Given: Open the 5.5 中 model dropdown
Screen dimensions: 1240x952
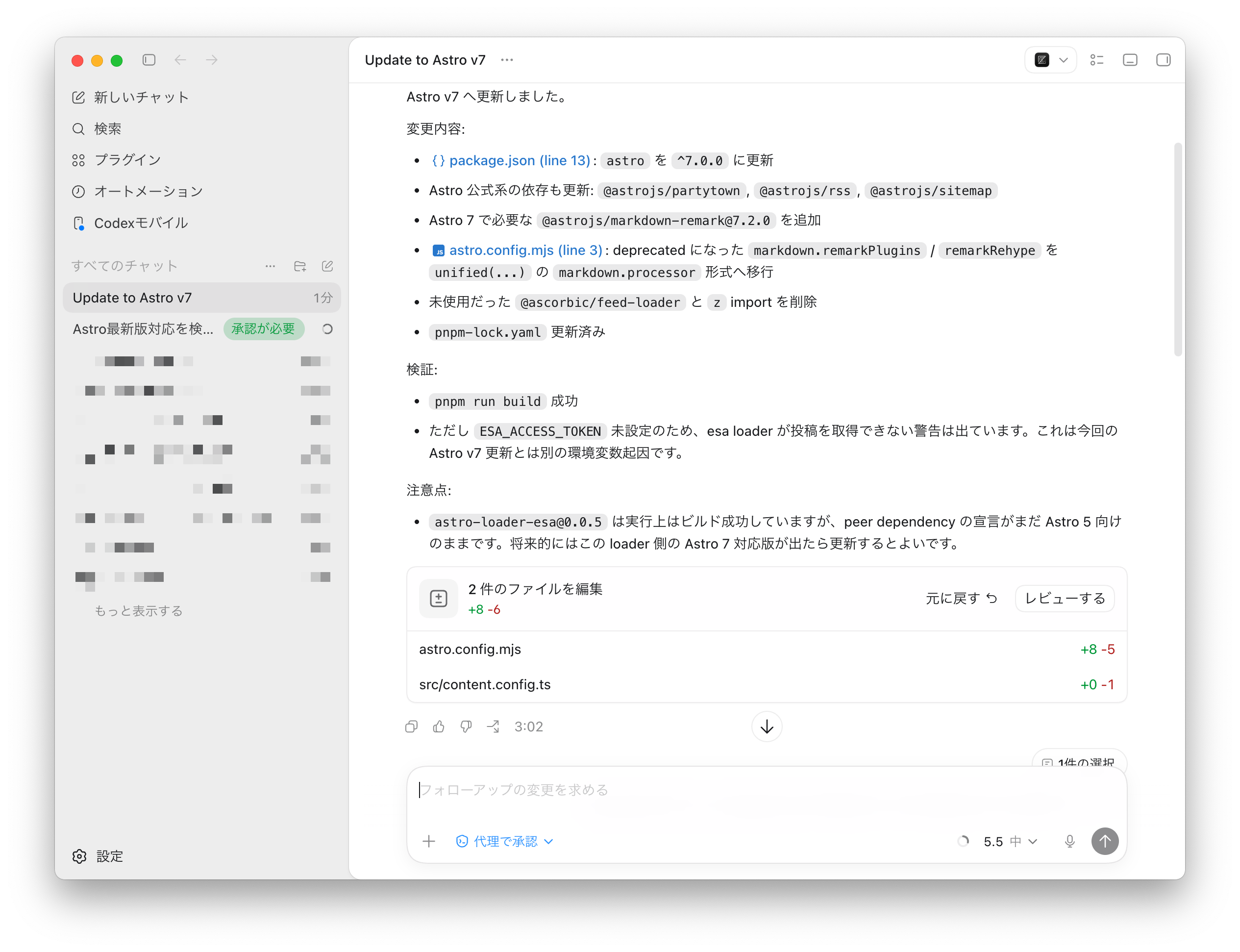Looking at the screenshot, I should [x=1010, y=842].
